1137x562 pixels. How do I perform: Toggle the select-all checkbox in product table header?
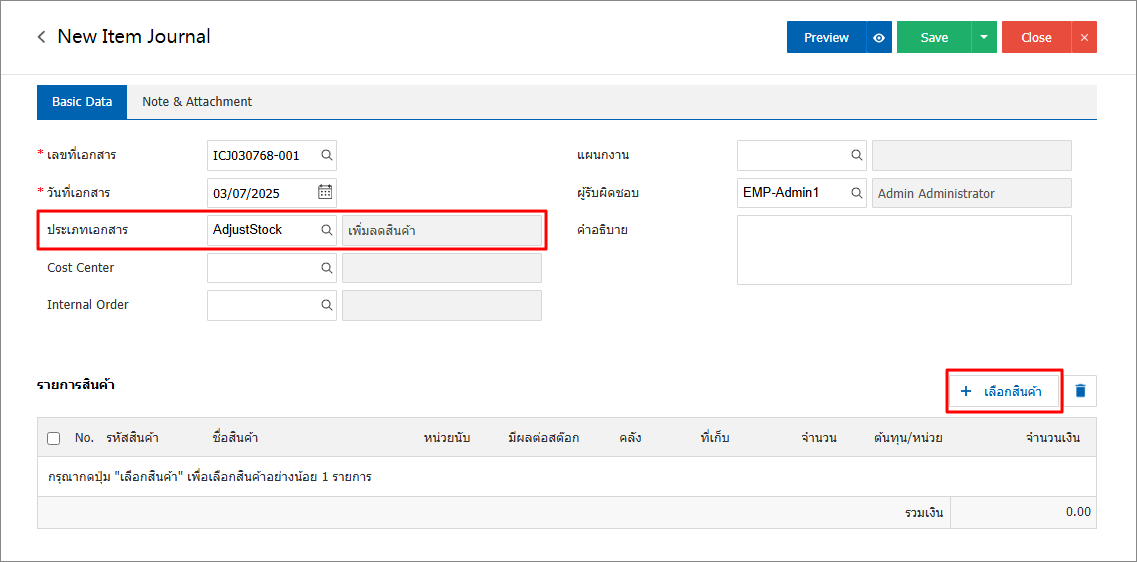tap(54, 438)
